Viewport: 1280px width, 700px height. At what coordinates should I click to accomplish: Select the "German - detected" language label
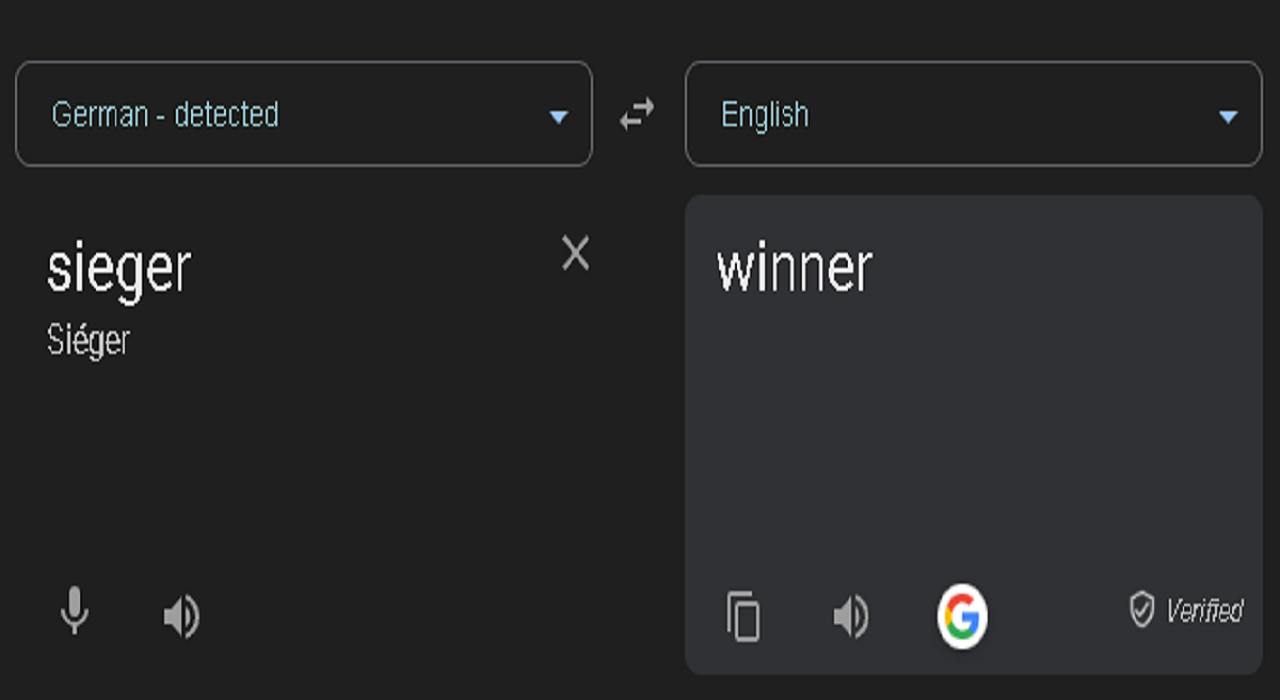click(x=165, y=115)
